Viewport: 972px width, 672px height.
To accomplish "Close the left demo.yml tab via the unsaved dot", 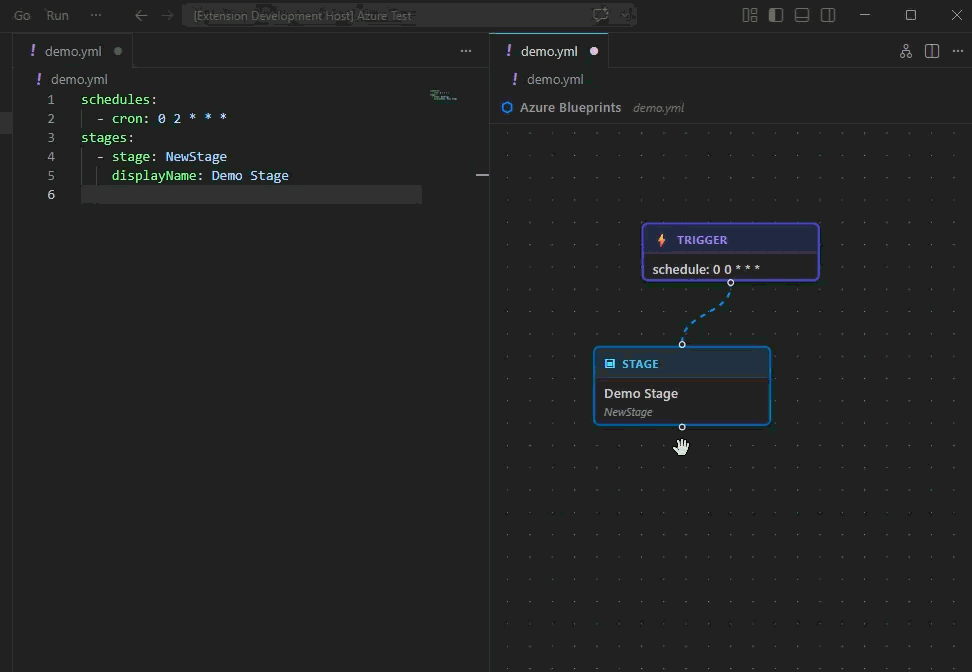I will point(118,51).
